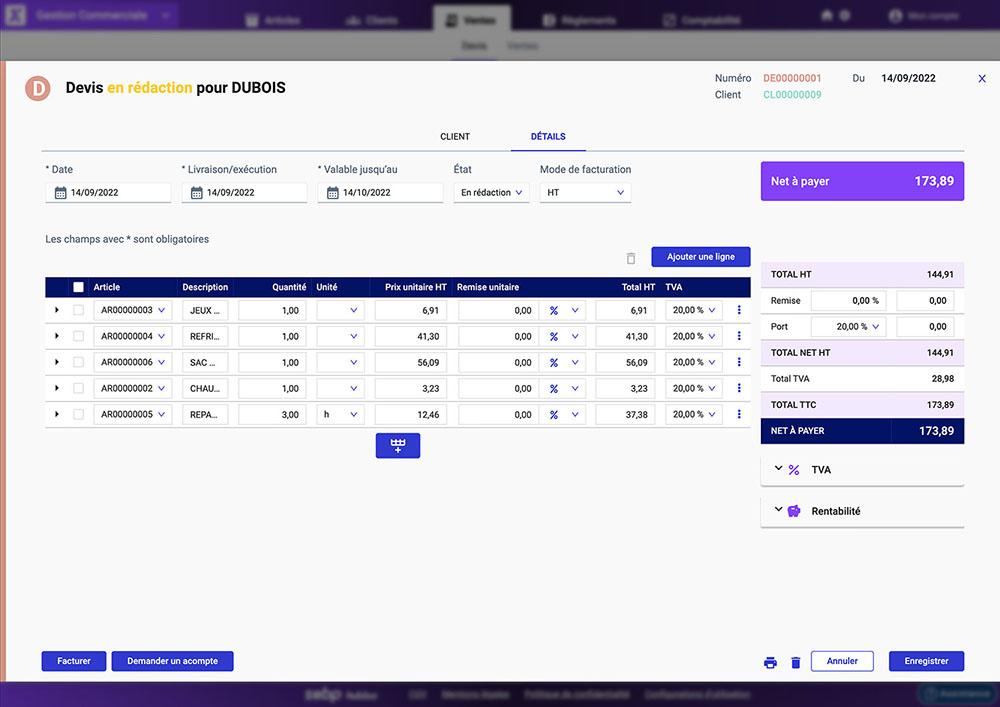The width and height of the screenshot is (1000, 707).
Task: Delete the devis via the trash icon
Action: 796,662
